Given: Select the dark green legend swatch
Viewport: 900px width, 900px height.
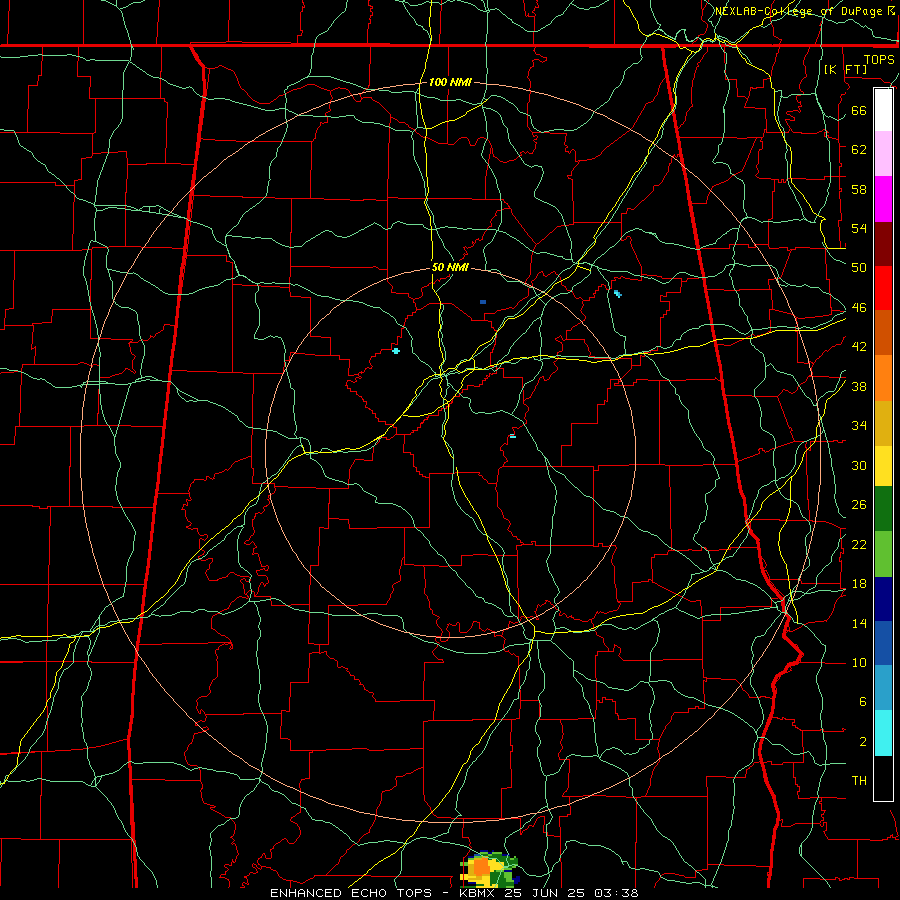Looking at the screenshot, I should click(883, 509).
